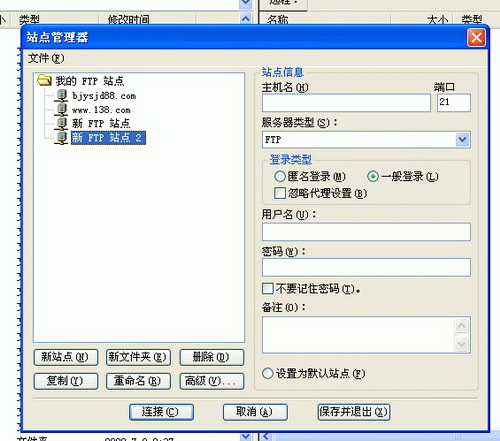Image resolution: width=500 pixels, height=441 pixels.
Task: Toggle the 不要记住密码 checkbox
Action: (x=268, y=289)
